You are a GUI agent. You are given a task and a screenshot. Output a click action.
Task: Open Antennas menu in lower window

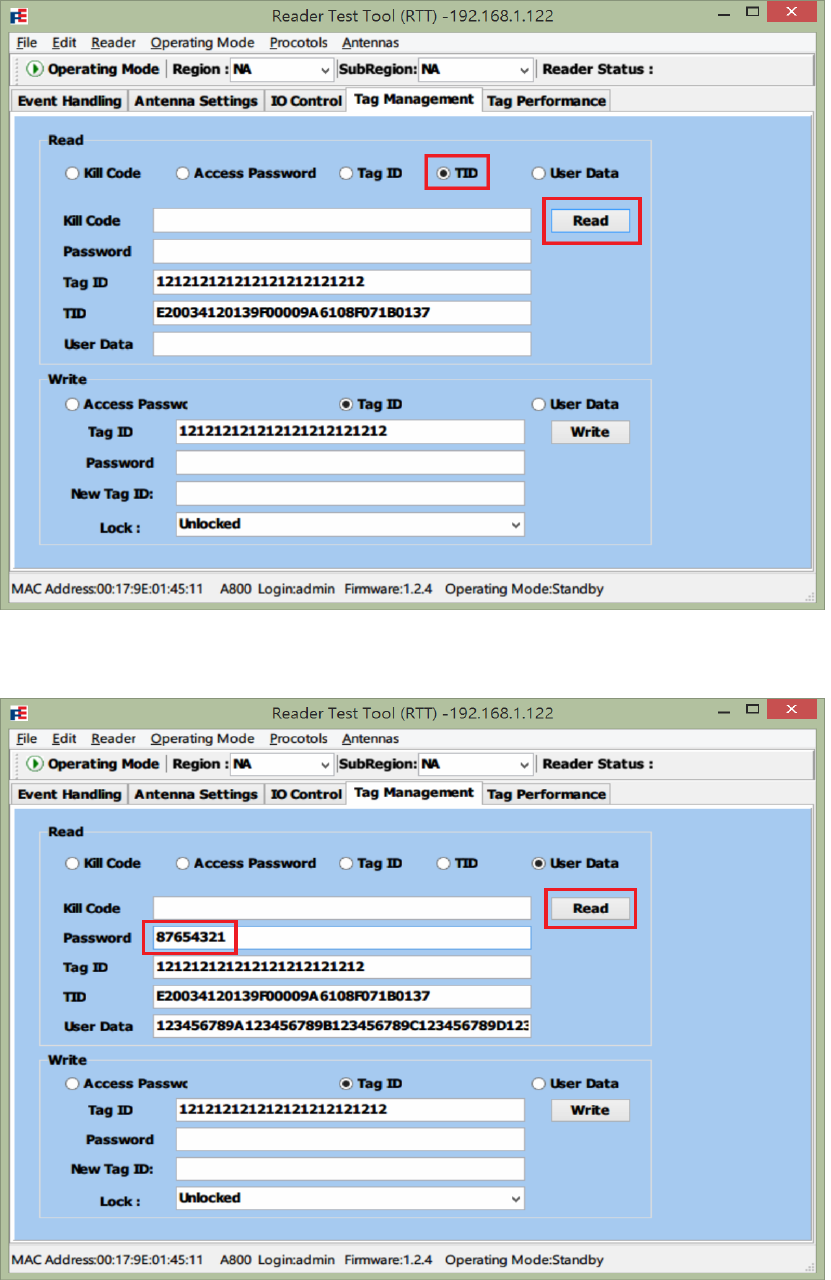[370, 739]
